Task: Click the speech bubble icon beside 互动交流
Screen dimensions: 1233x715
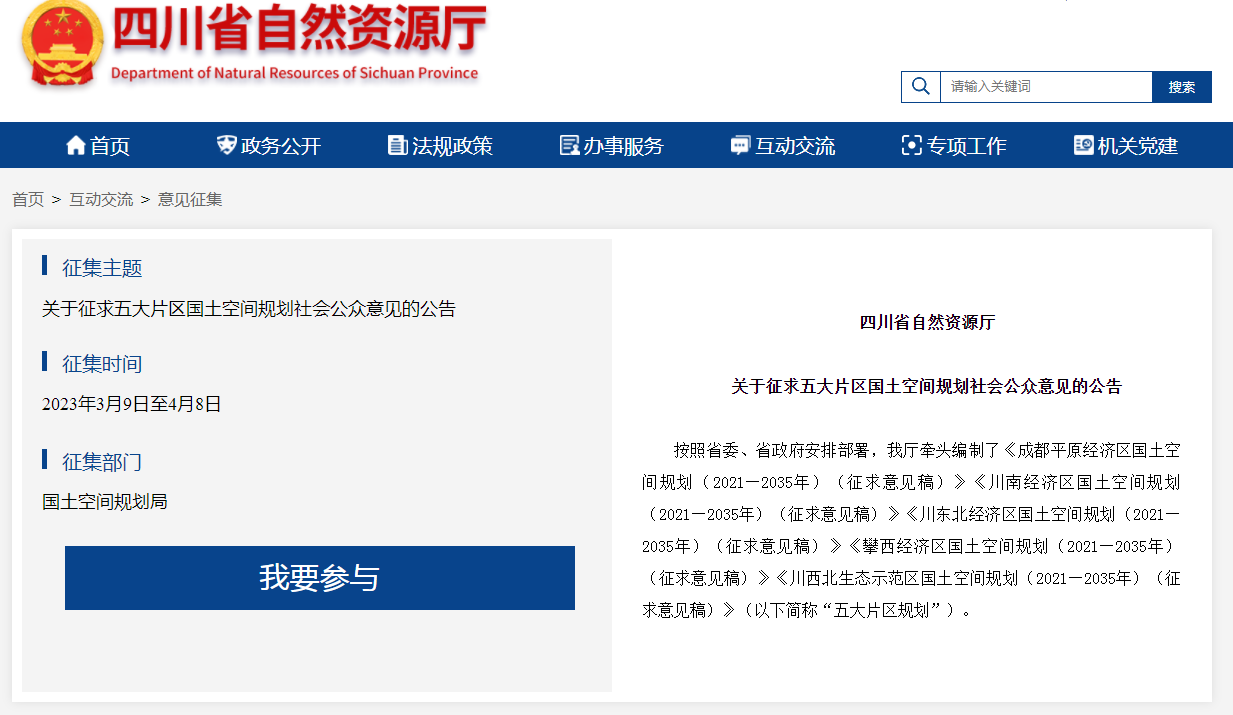Action: click(x=740, y=144)
